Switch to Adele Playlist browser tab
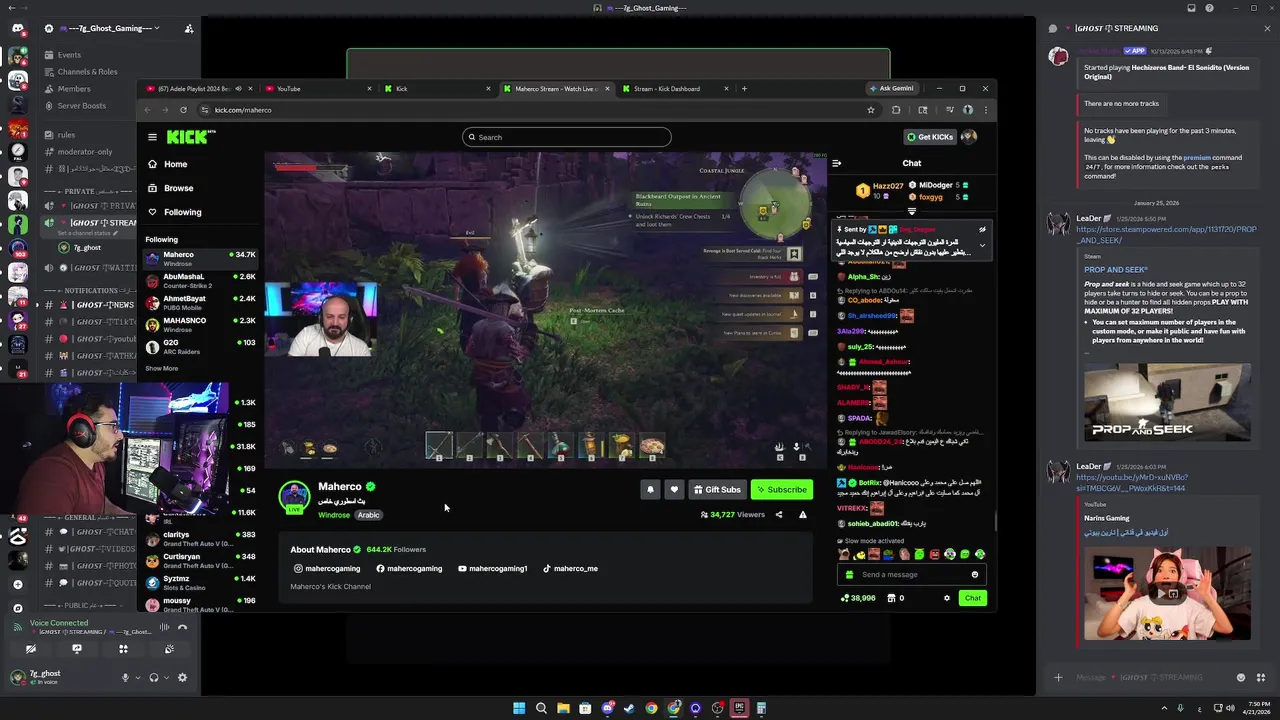Viewport: 1280px width, 720px height. click(x=198, y=88)
